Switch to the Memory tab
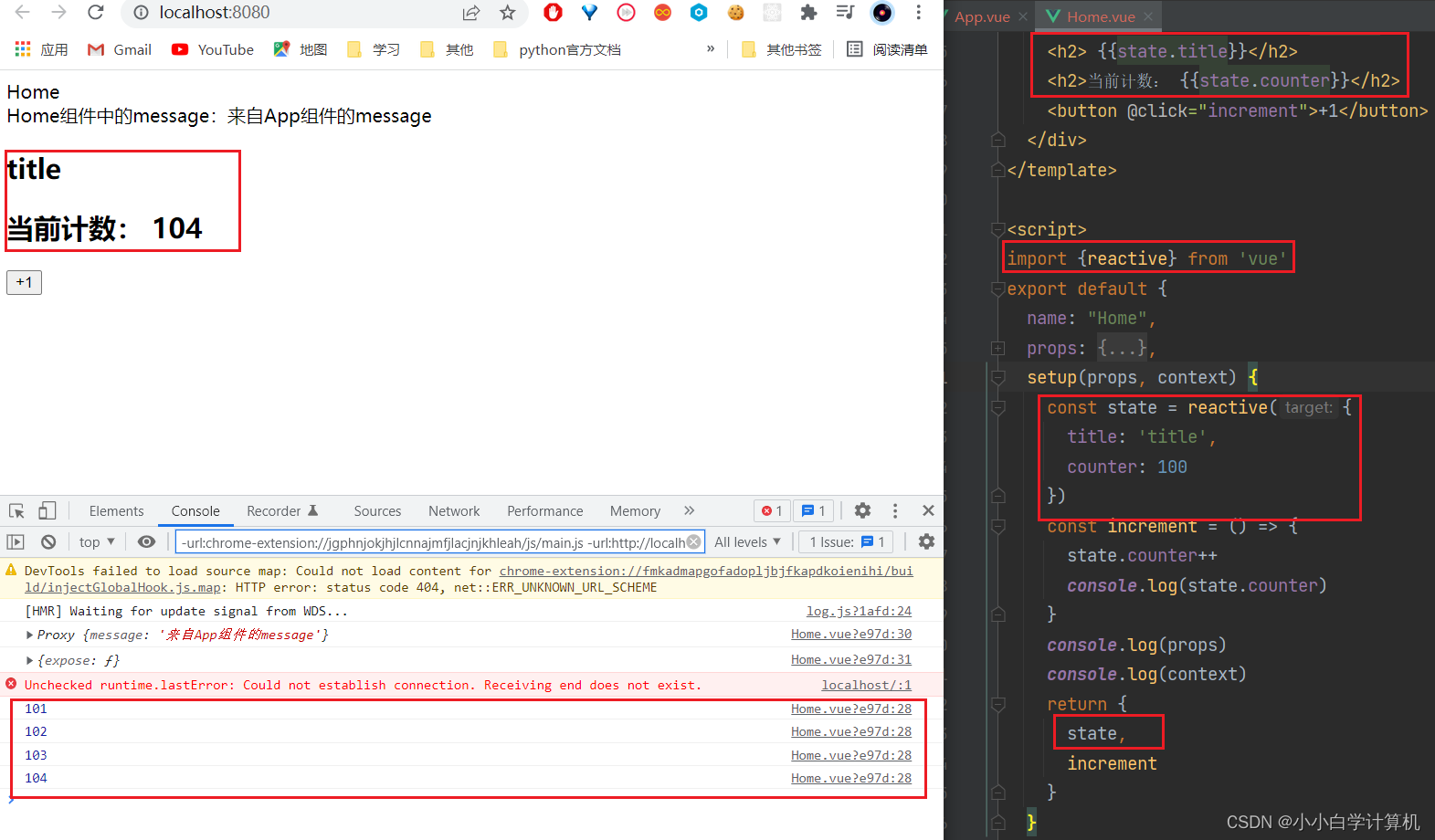 [635, 511]
